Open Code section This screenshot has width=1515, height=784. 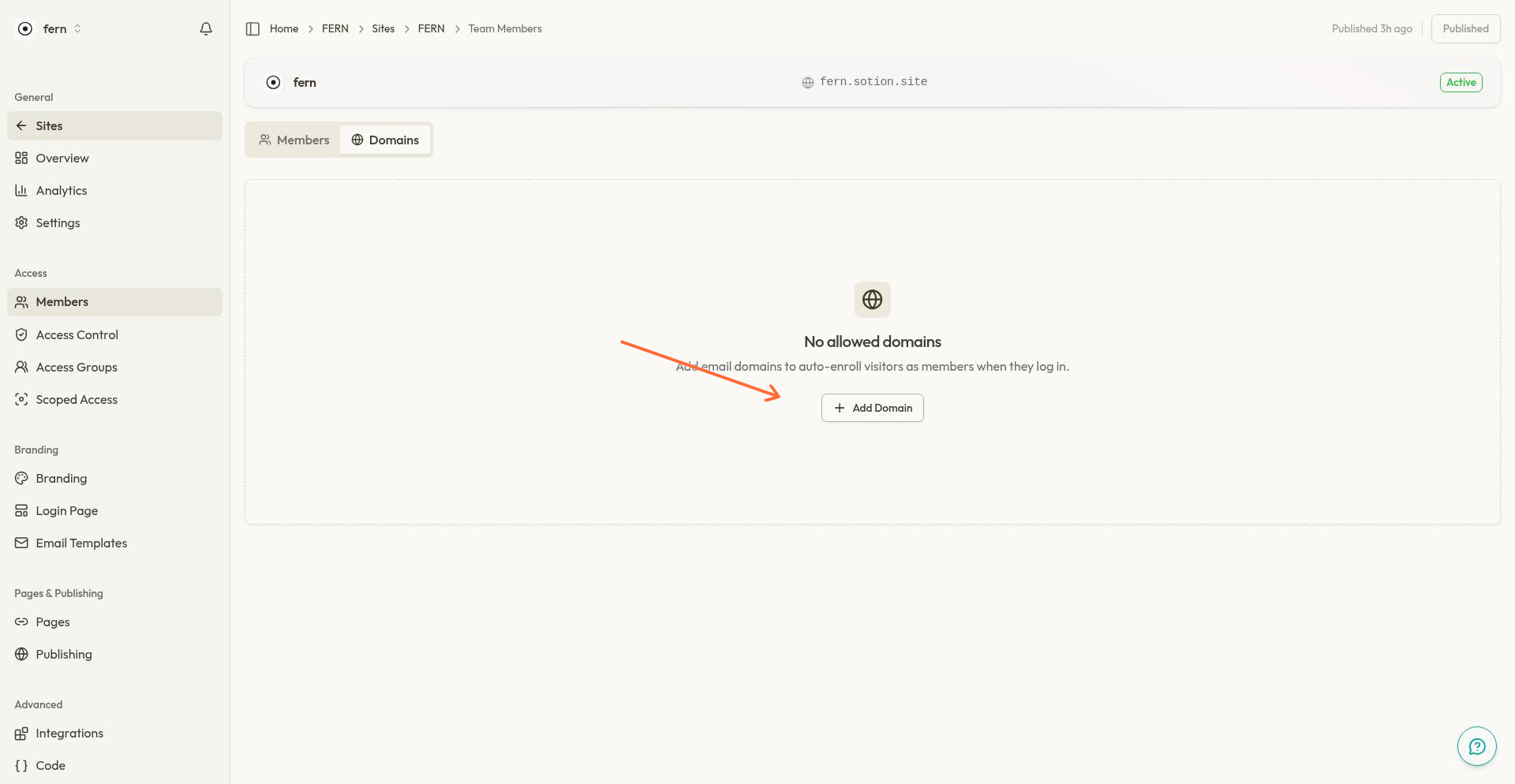[114, 765]
